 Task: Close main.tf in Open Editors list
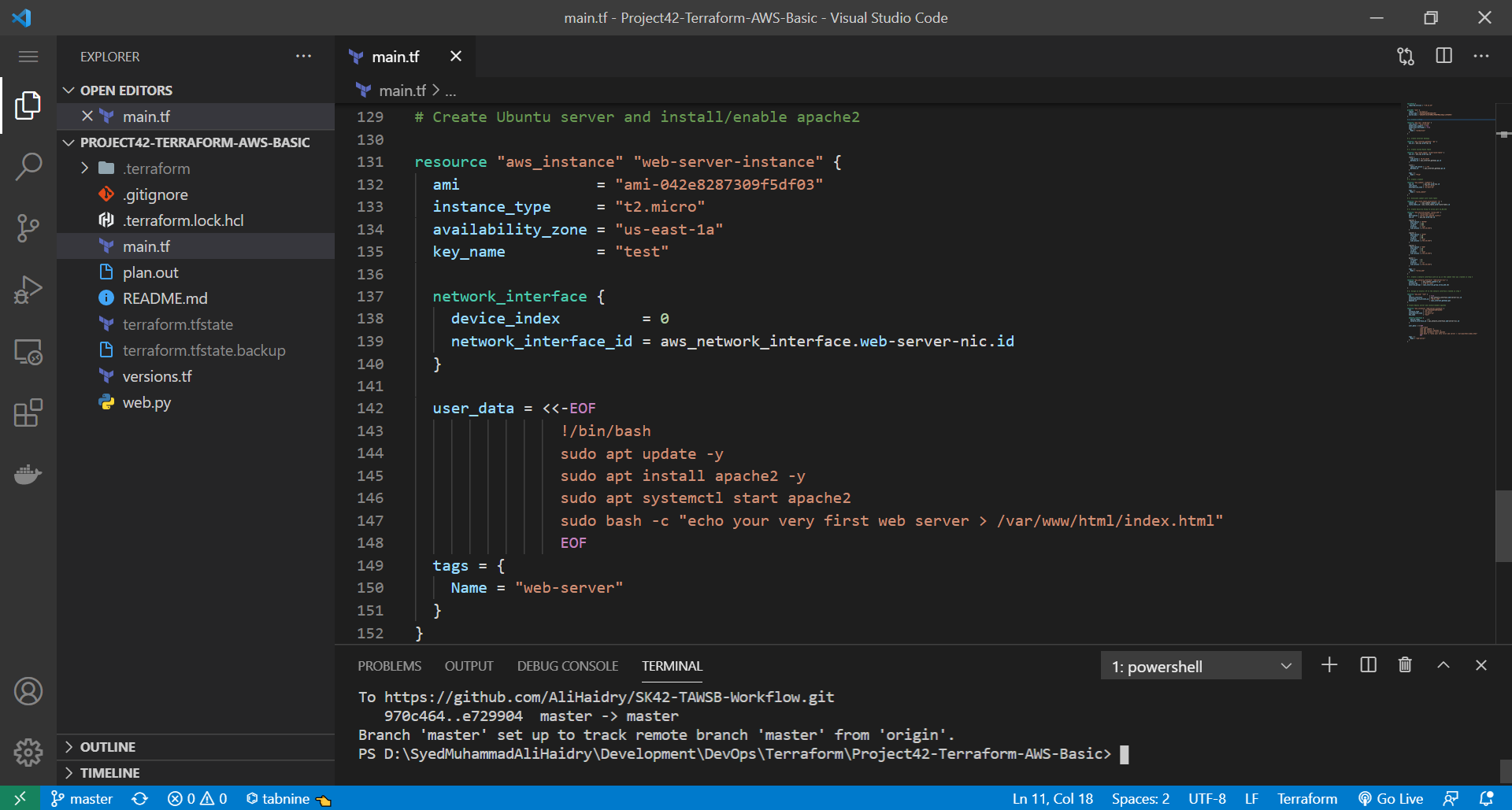tap(87, 116)
